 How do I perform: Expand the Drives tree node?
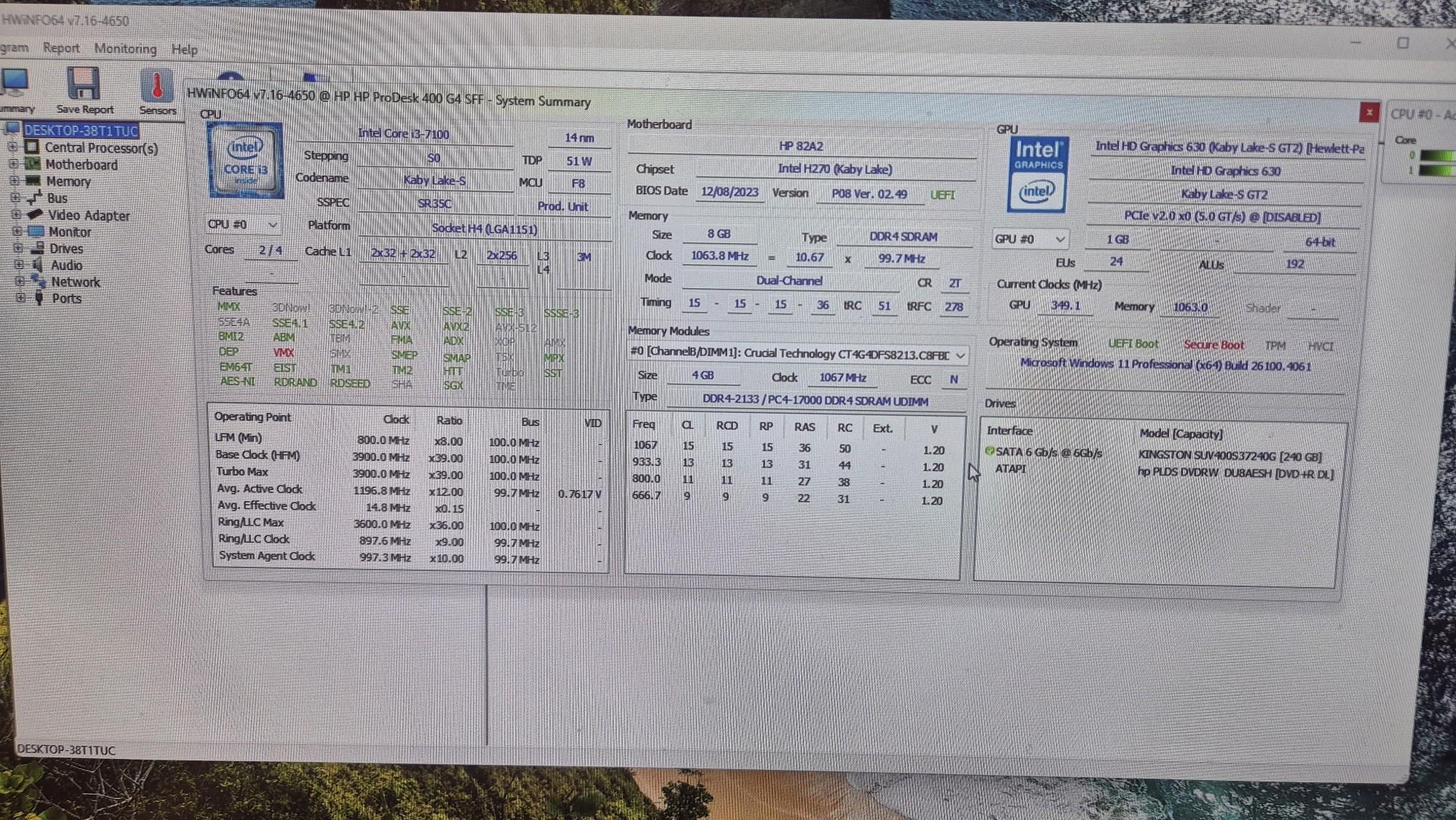[x=17, y=248]
